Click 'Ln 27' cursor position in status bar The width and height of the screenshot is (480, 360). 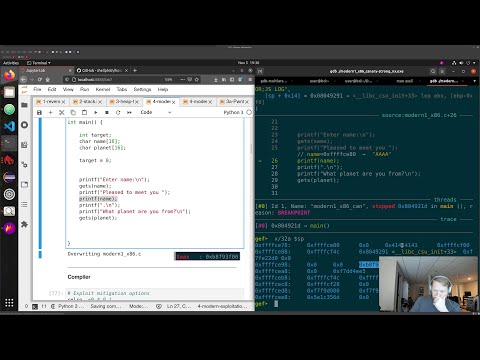coord(178,306)
